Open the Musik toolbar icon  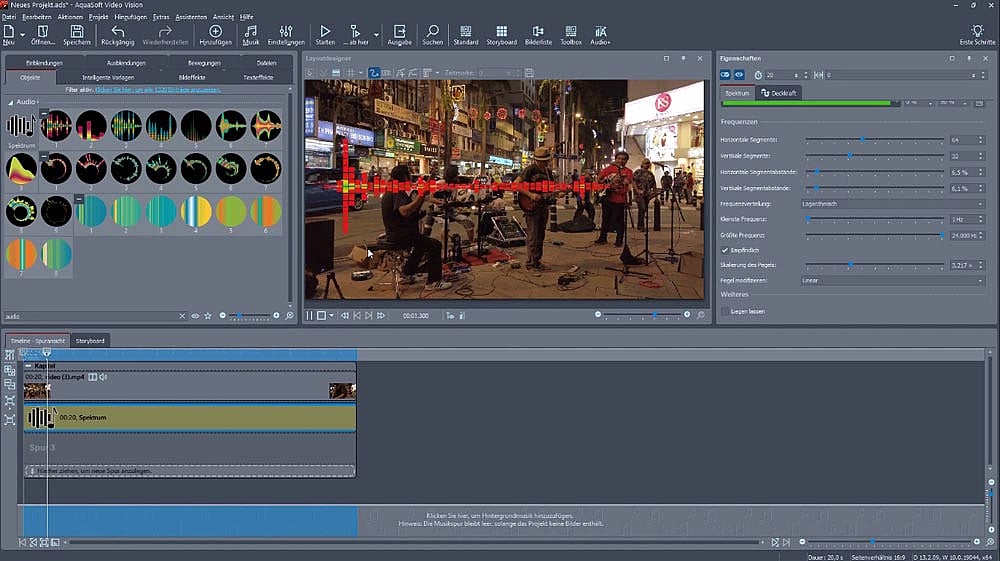tap(251, 32)
